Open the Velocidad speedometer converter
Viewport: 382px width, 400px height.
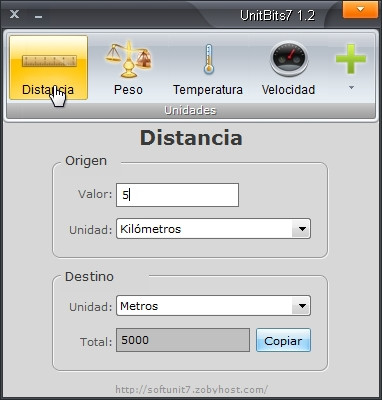coord(288,68)
